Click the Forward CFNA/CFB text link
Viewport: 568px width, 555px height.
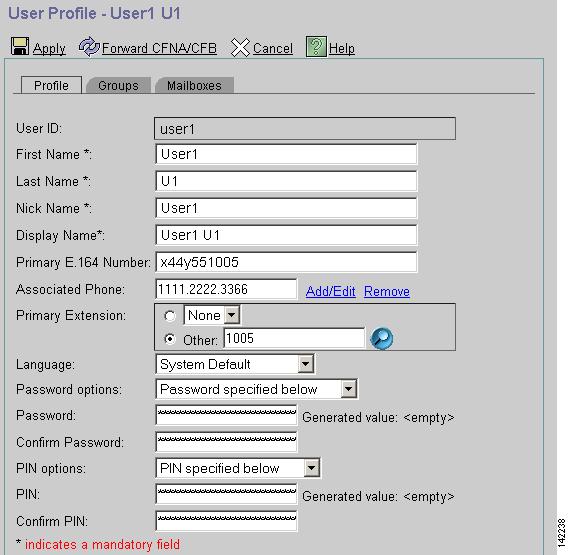[x=159, y=48]
